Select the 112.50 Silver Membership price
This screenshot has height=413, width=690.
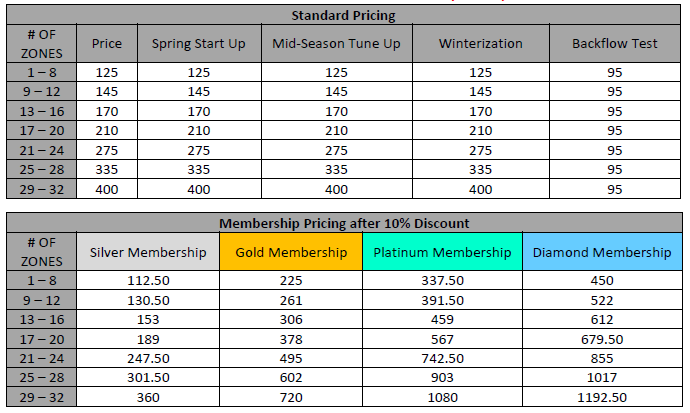tap(149, 281)
